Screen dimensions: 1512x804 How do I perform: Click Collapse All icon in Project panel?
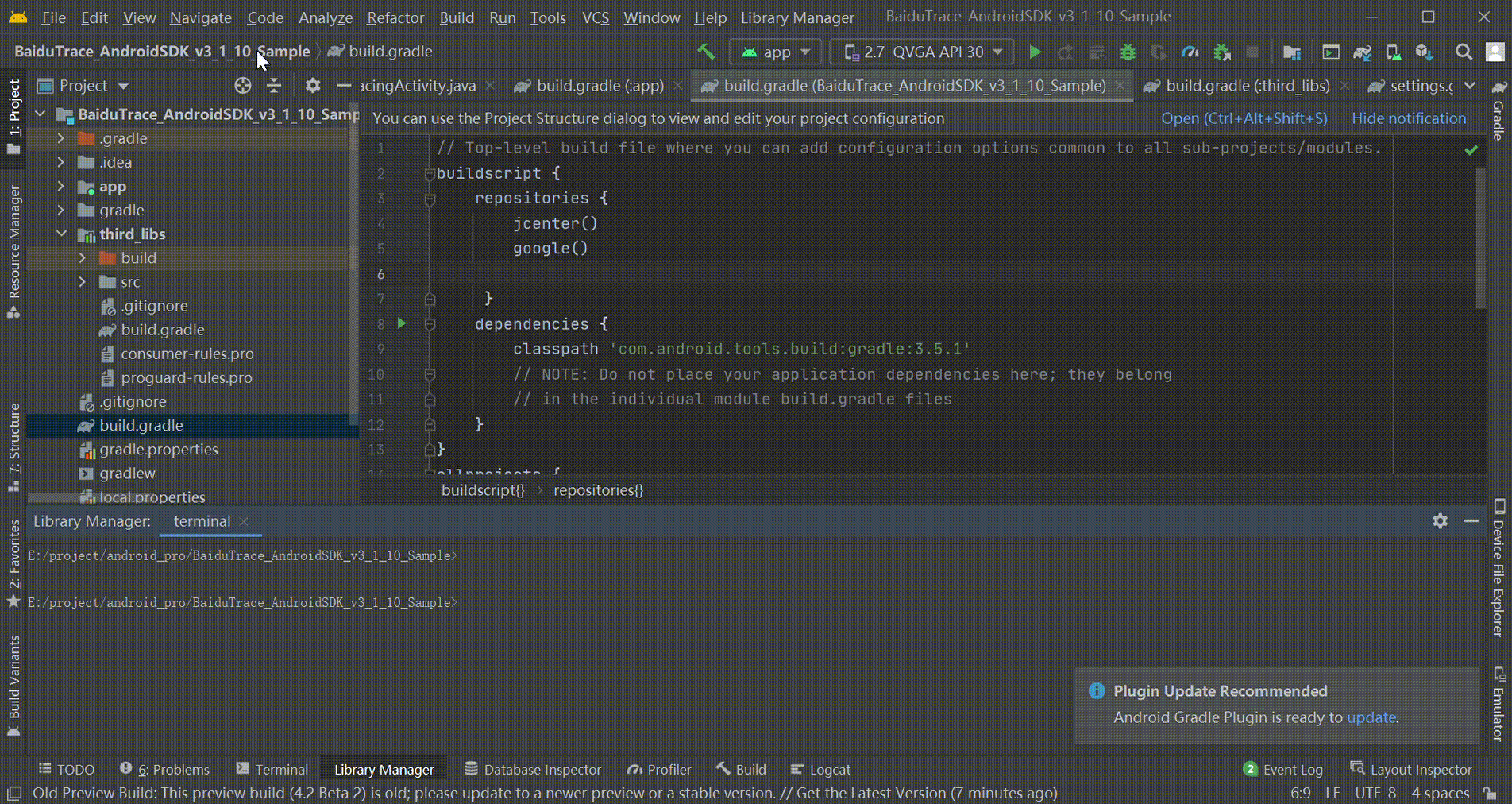click(x=274, y=85)
